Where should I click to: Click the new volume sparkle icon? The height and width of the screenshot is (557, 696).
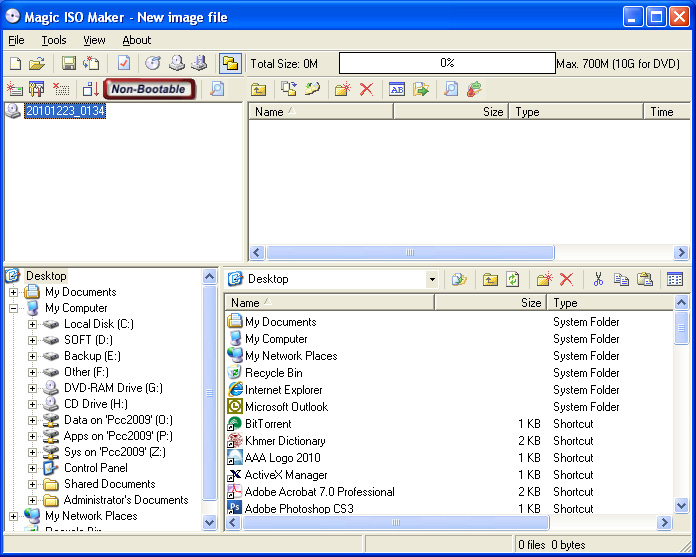pyautogui.click(x=15, y=89)
